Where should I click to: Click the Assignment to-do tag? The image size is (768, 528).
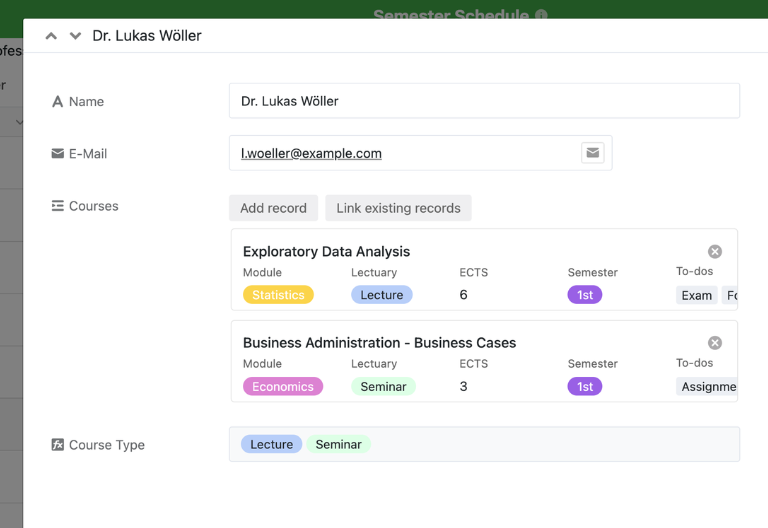click(707, 386)
